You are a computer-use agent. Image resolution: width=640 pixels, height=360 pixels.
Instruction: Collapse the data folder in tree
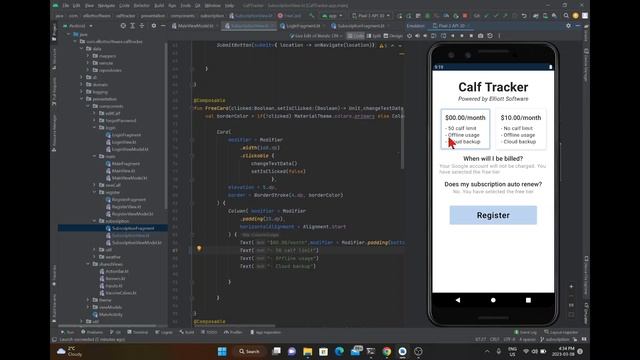click(82, 49)
